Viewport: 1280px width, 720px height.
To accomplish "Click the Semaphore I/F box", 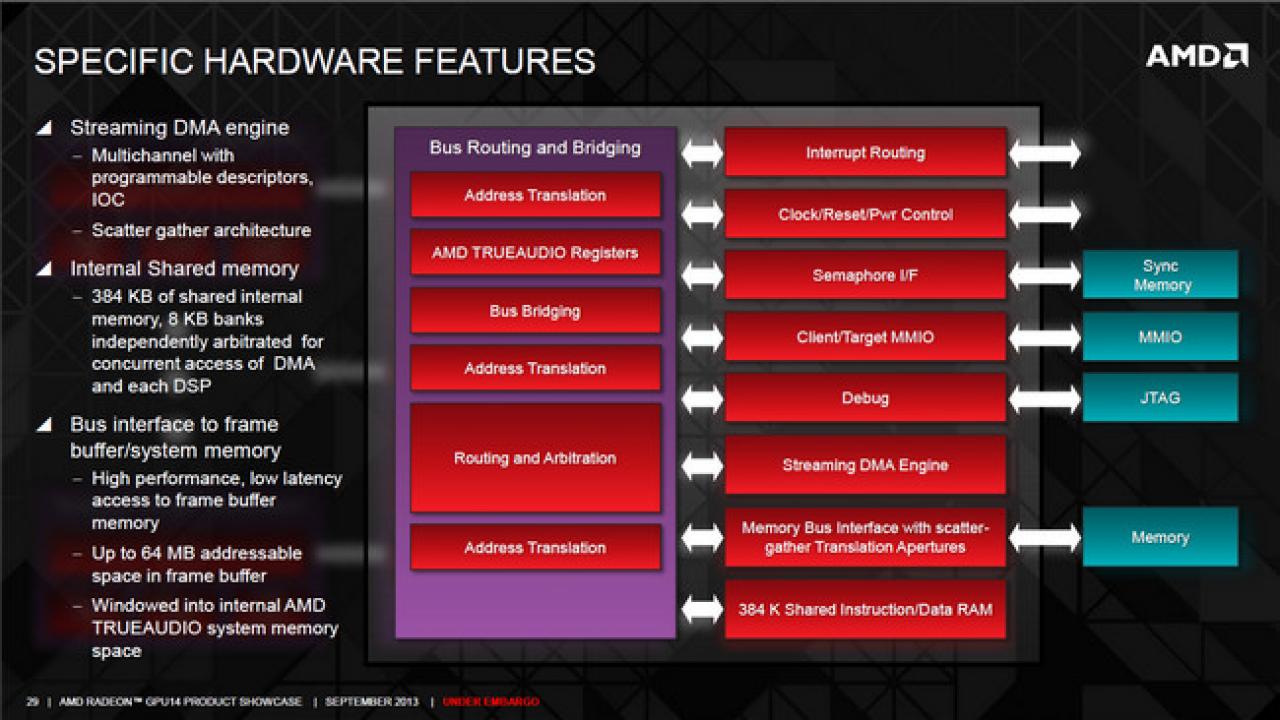I will point(865,275).
